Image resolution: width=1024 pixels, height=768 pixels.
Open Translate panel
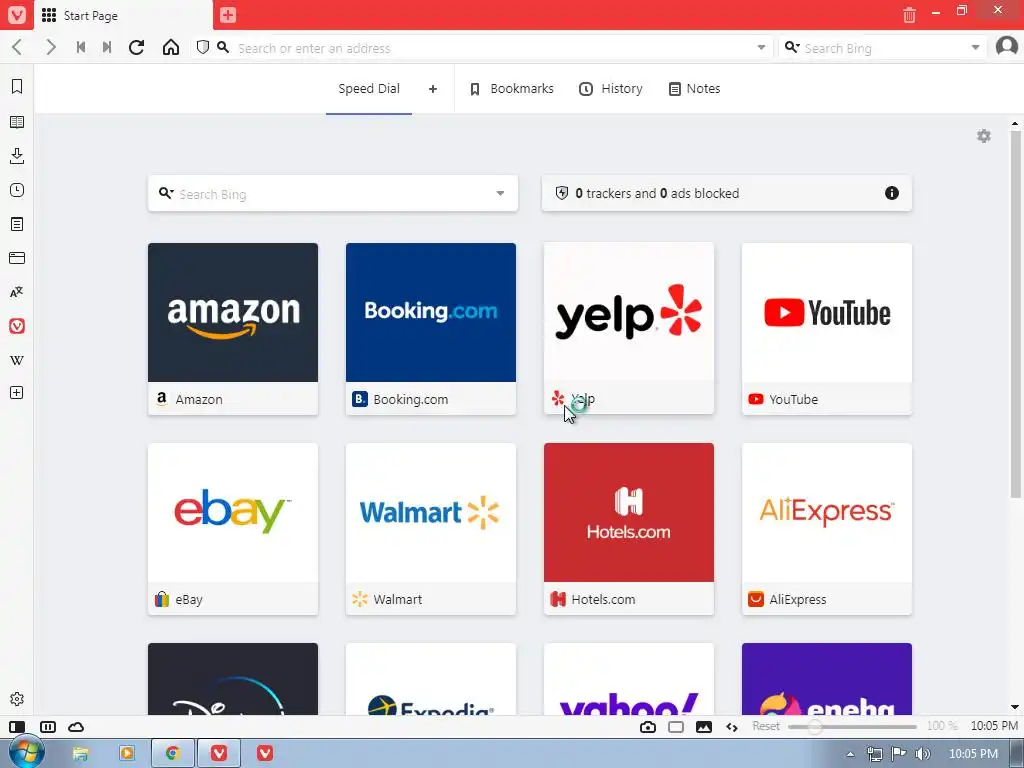[x=17, y=292]
